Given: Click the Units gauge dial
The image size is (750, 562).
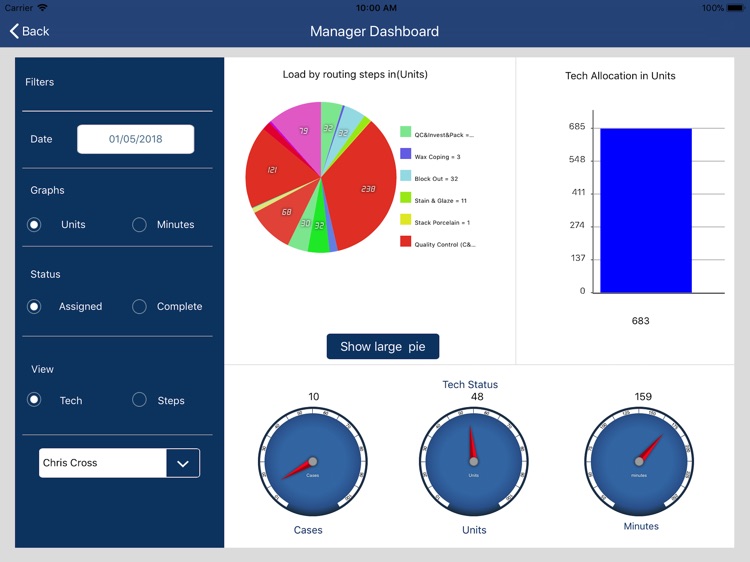Looking at the screenshot, I should pos(474,461).
